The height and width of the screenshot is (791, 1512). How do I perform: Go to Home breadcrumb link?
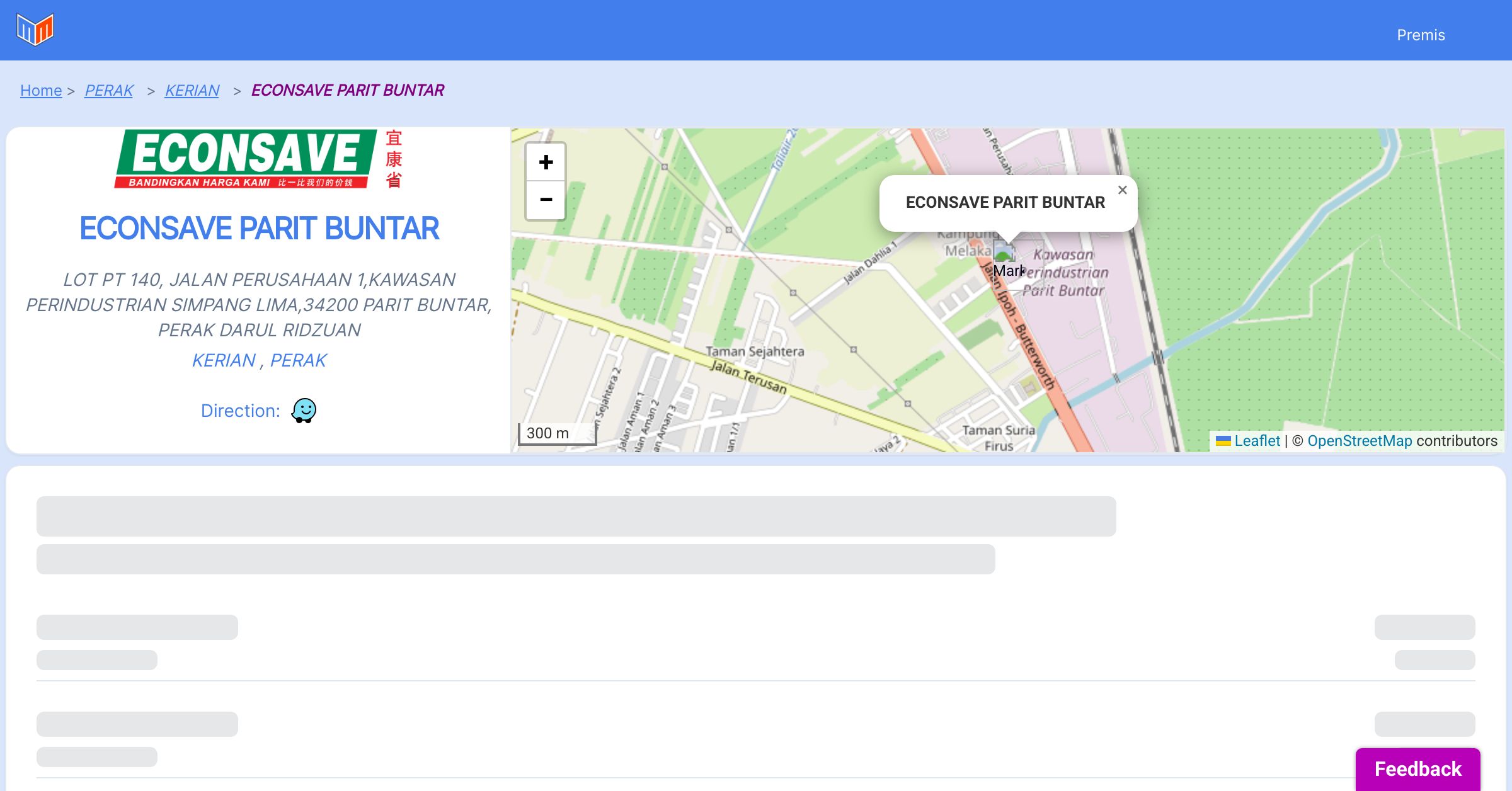[41, 91]
